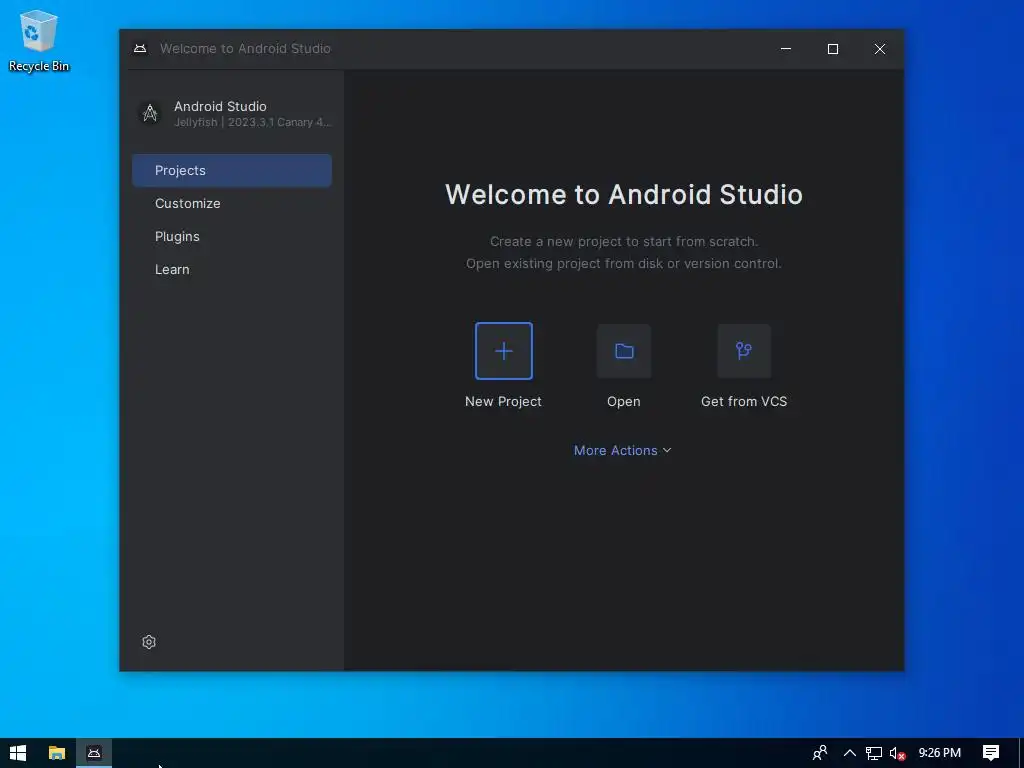The height and width of the screenshot is (768, 1024).
Task: Open the notification center icon
Action: (991, 753)
